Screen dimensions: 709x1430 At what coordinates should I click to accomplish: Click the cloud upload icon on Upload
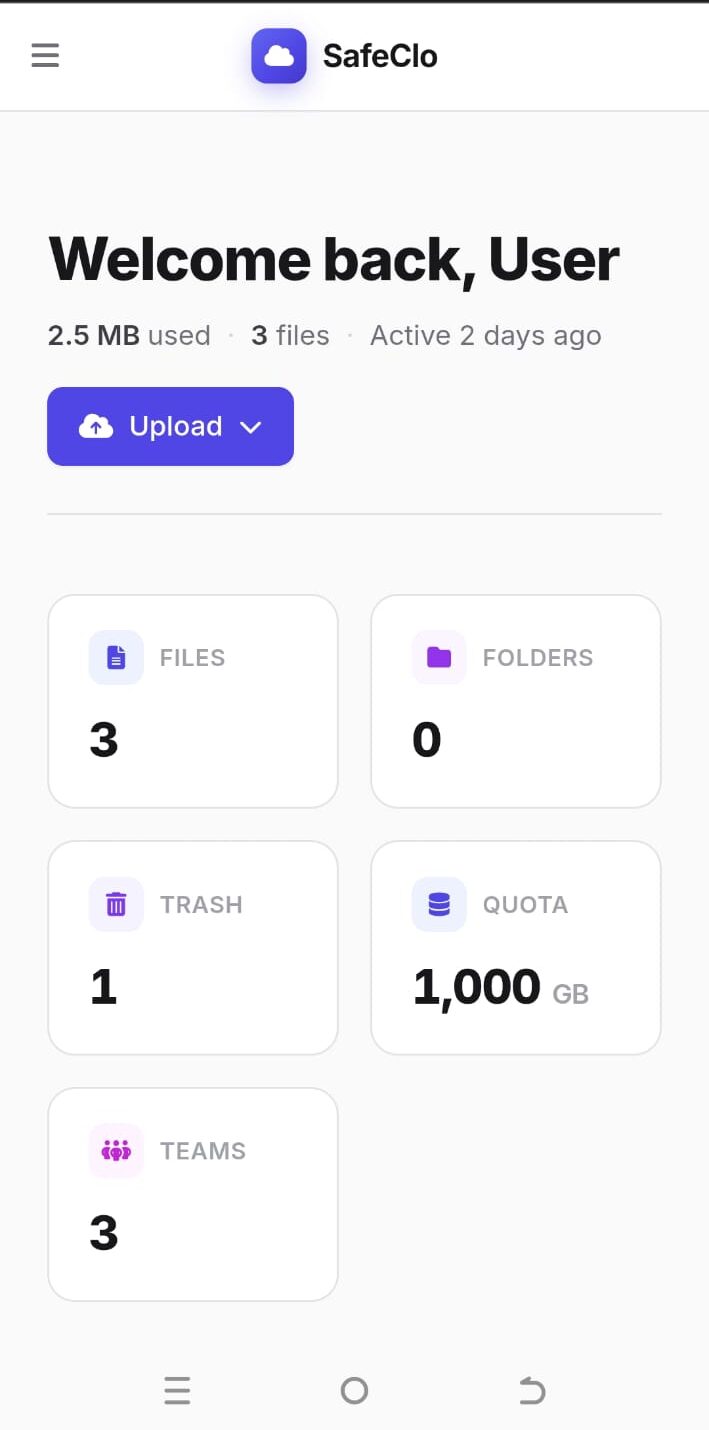(x=96, y=427)
